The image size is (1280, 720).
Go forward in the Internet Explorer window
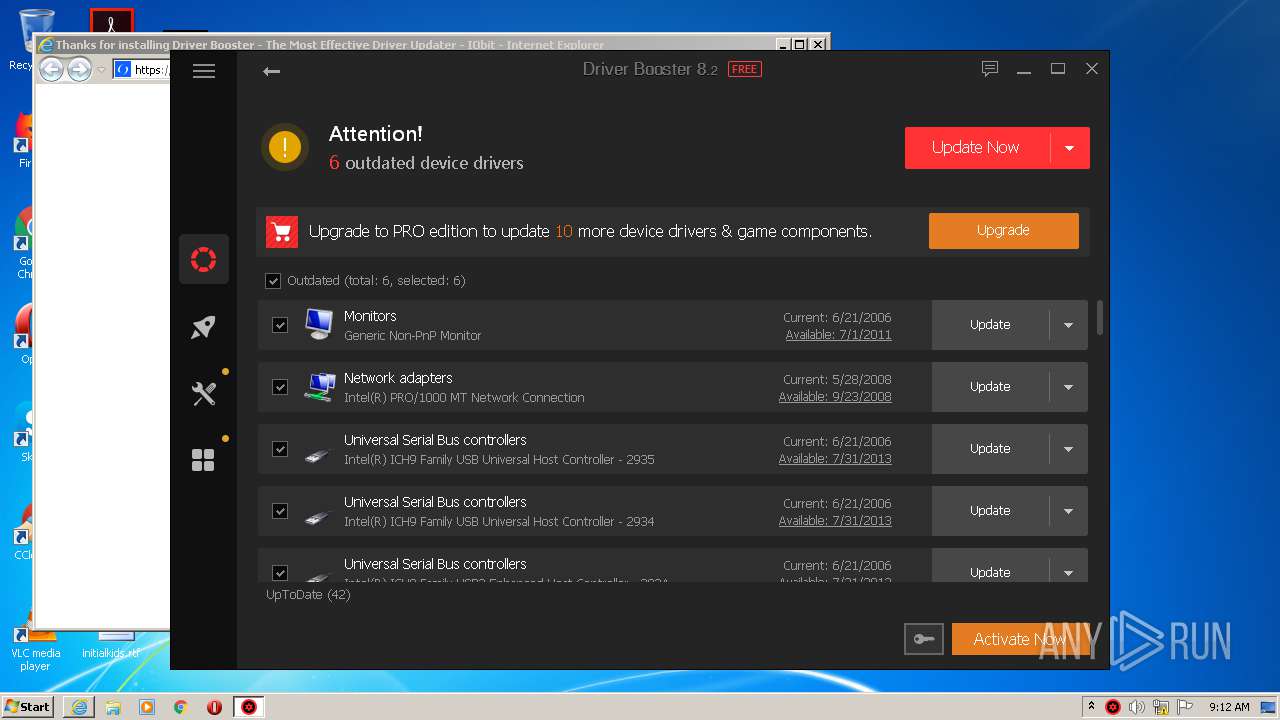point(79,69)
